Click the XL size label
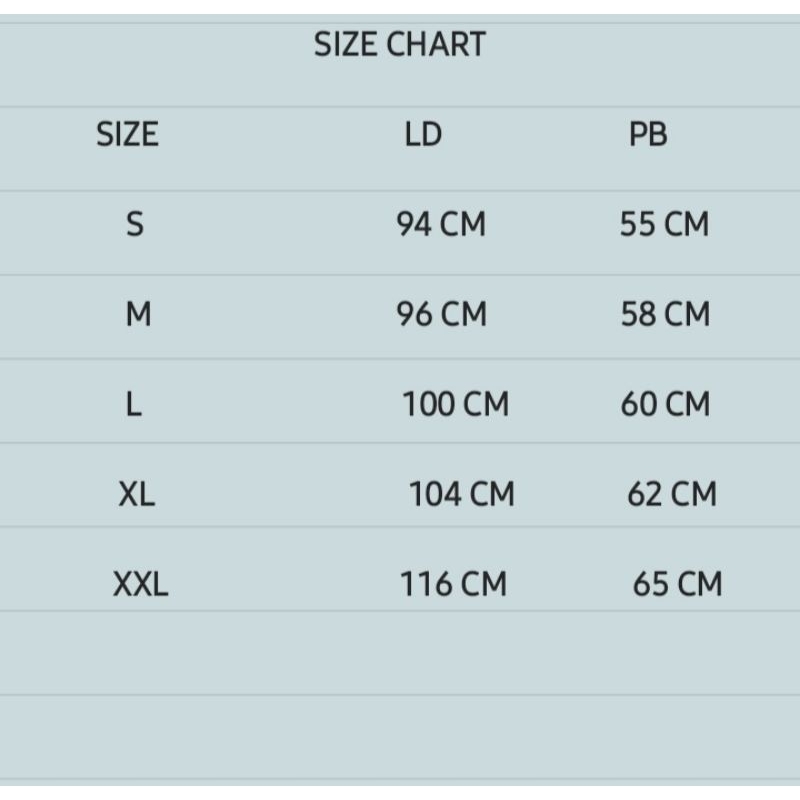This screenshot has width=800, height=800. (137, 494)
